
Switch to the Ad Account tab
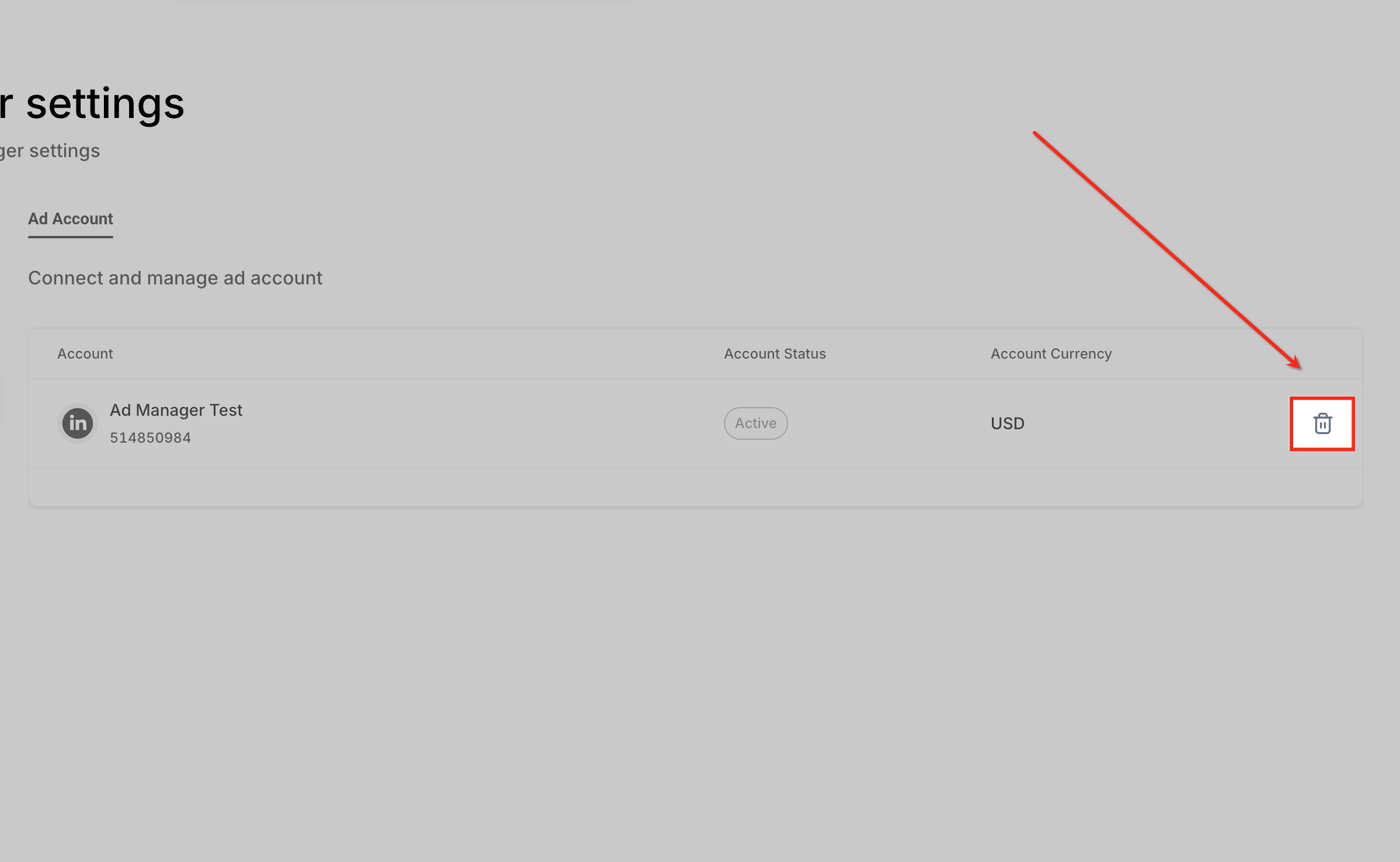pyautogui.click(x=71, y=219)
